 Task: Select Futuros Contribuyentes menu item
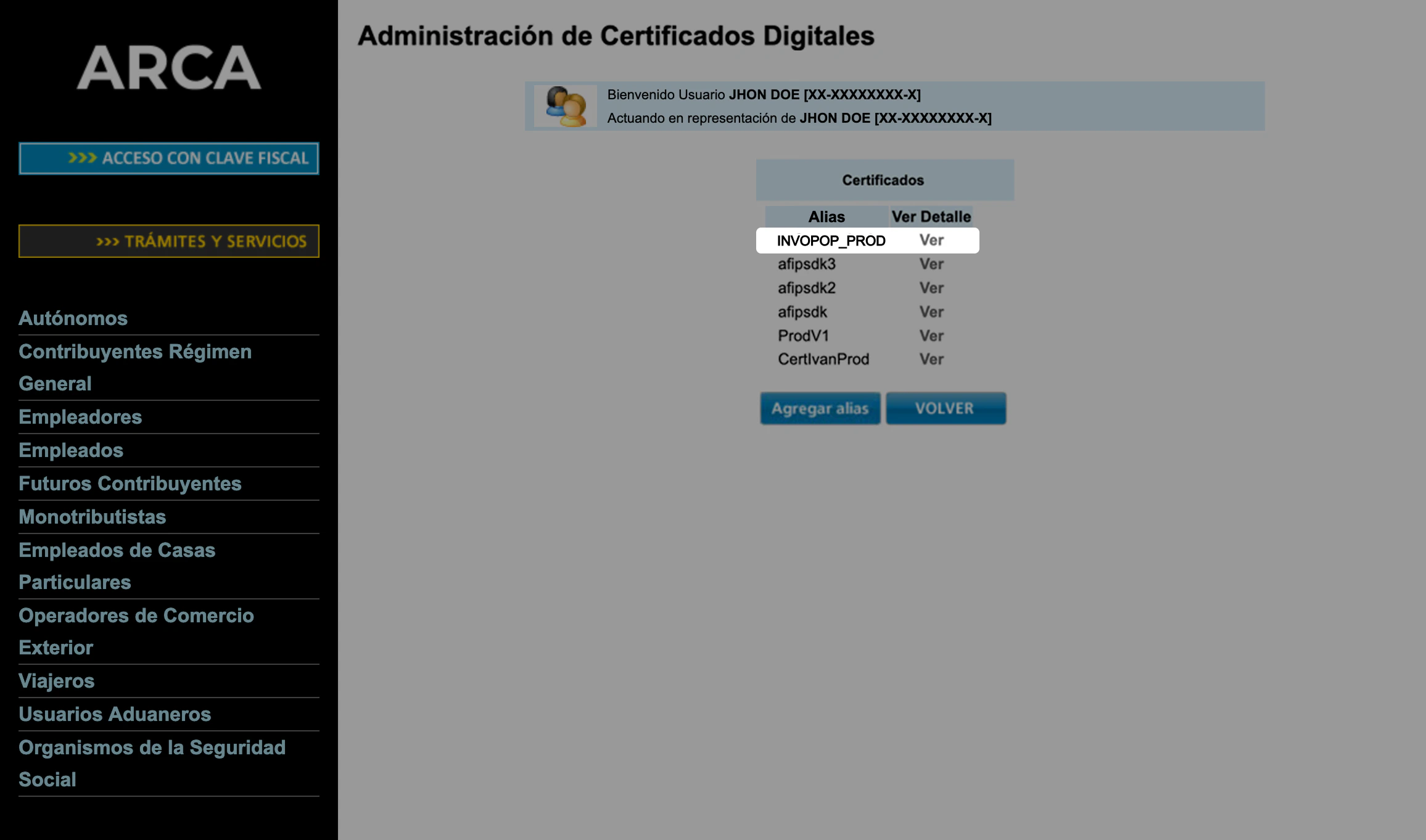point(130,484)
